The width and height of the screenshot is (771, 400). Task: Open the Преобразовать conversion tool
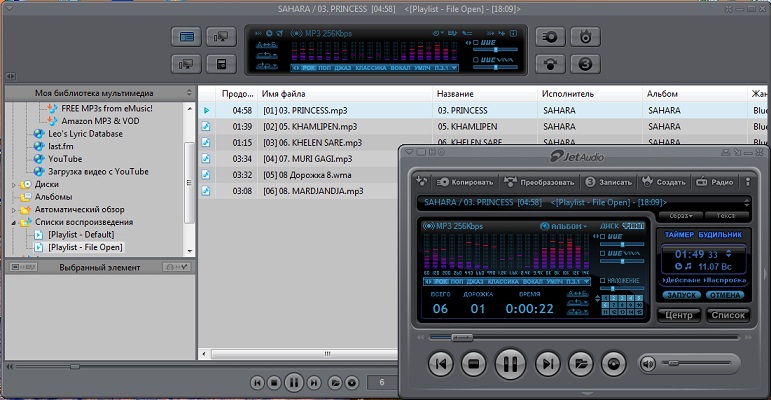click(x=541, y=182)
